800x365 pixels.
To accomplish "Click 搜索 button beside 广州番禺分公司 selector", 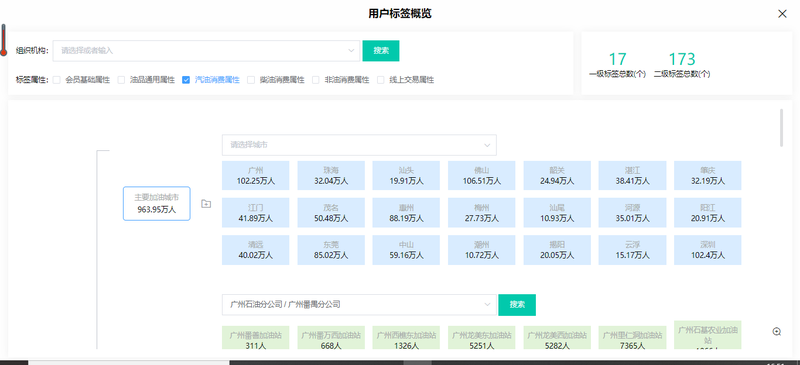I will pyautogui.click(x=517, y=305).
